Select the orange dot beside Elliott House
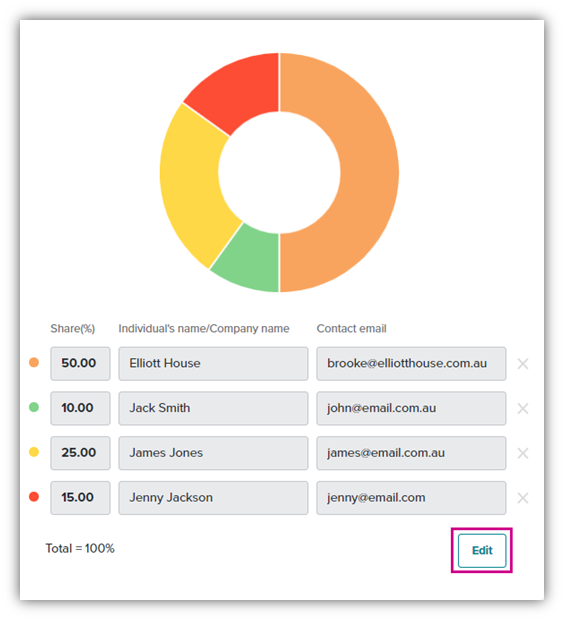This screenshot has height=620, width=564. tap(34, 362)
